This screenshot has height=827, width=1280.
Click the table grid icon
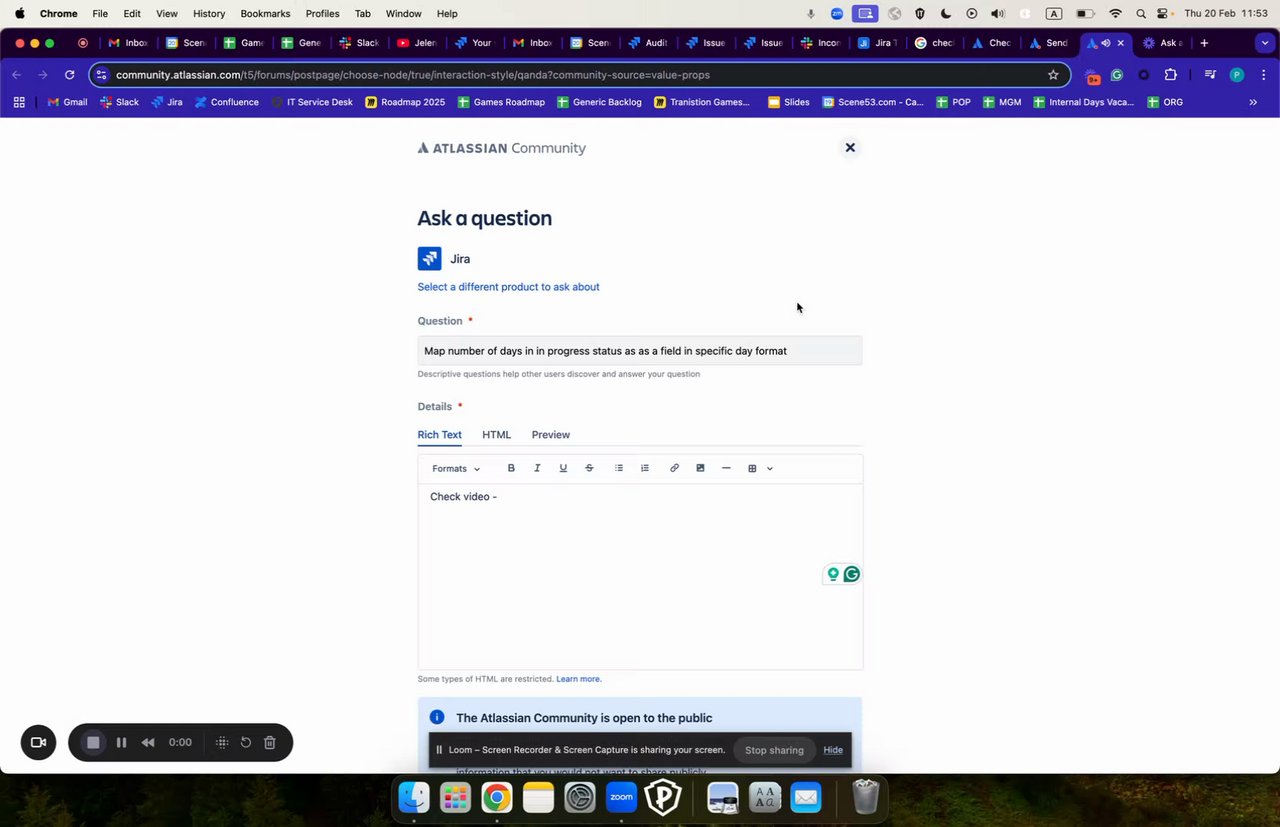[752, 468]
